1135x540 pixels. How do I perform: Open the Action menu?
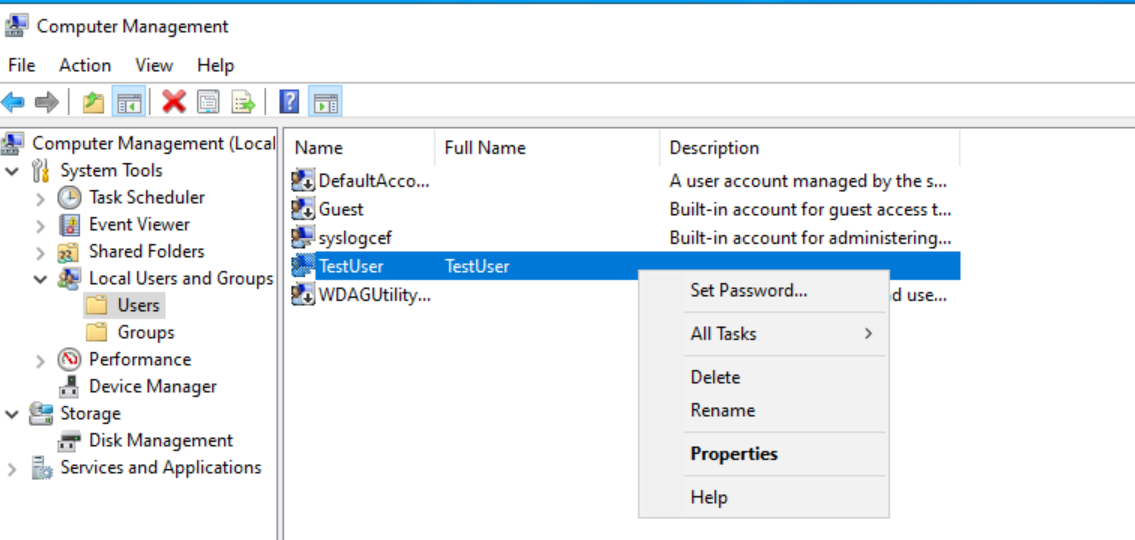click(85, 65)
